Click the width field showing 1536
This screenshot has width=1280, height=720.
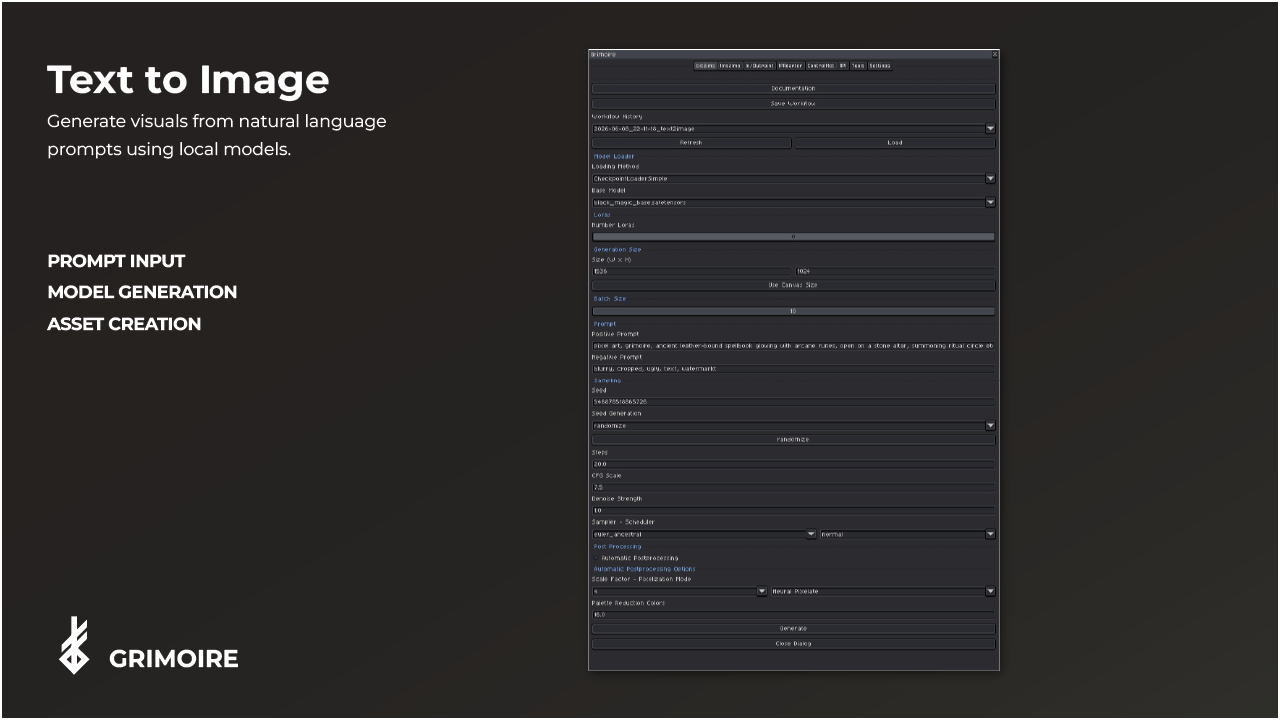692,271
